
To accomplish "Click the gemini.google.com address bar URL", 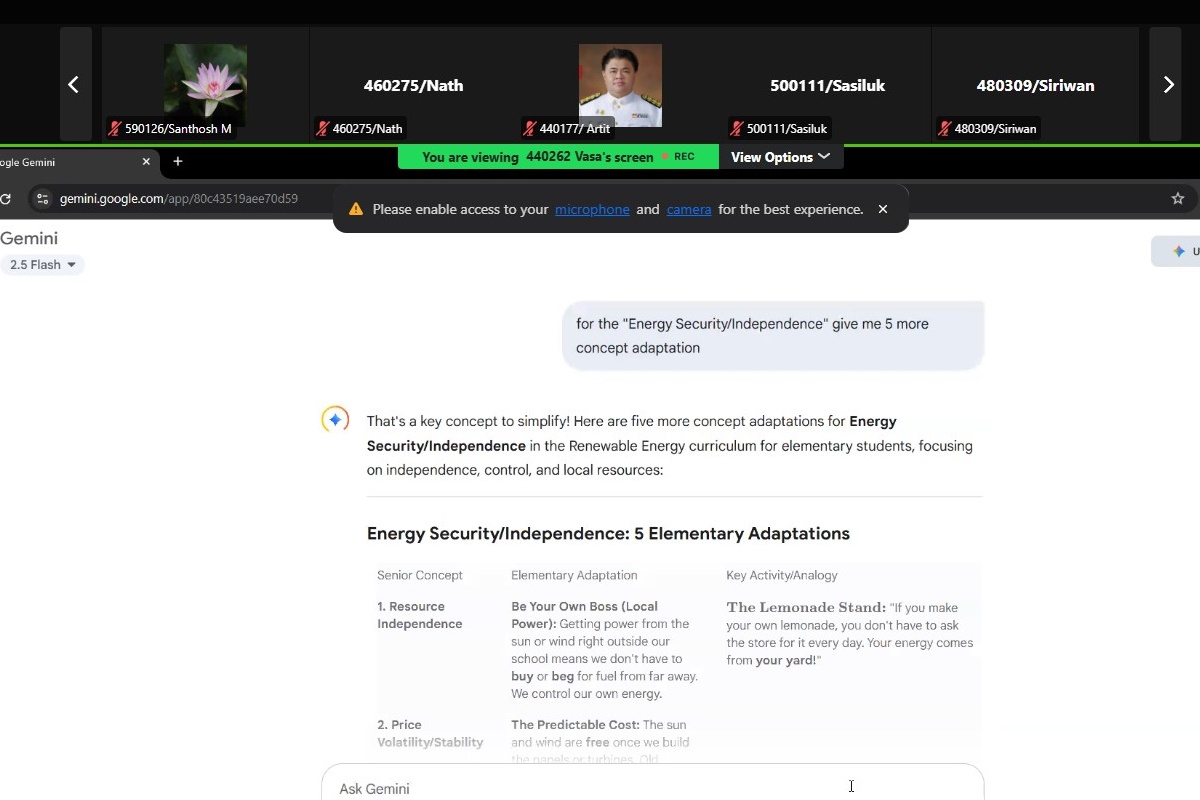I will 178,199.
